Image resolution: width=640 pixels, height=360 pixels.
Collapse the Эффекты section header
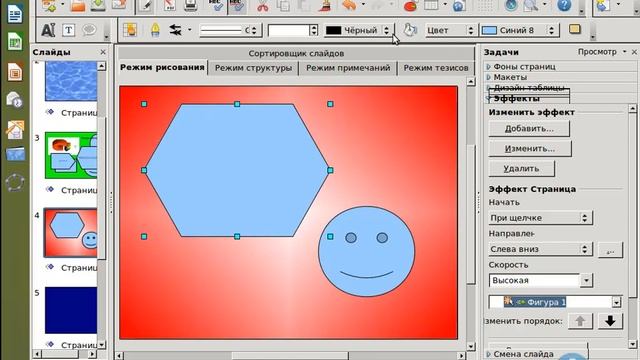(x=516, y=98)
